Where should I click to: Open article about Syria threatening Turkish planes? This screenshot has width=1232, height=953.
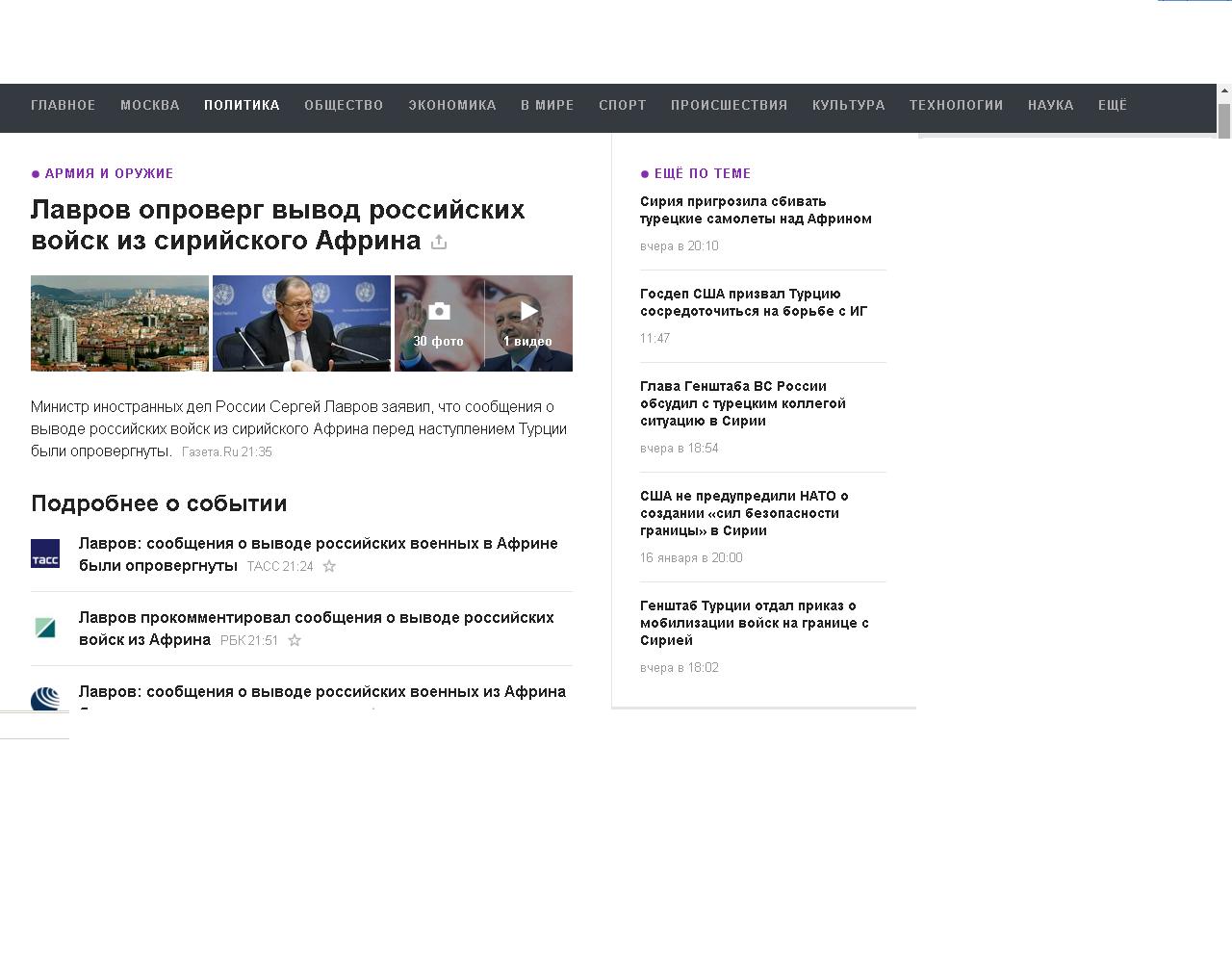click(x=756, y=210)
